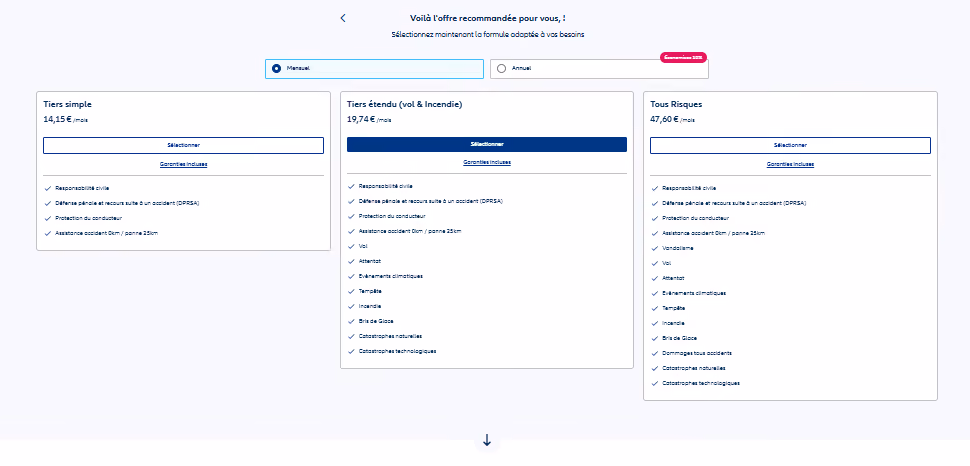Click the Attentat guarantee in Tous Risques
970x466 pixels.
[673, 278]
